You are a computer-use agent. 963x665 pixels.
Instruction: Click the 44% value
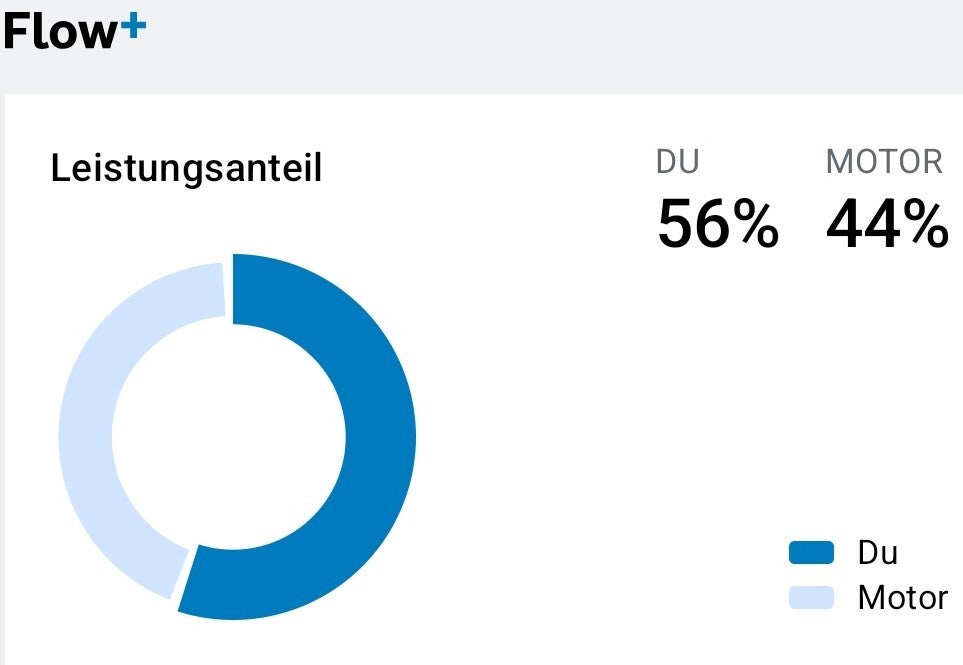(886, 223)
